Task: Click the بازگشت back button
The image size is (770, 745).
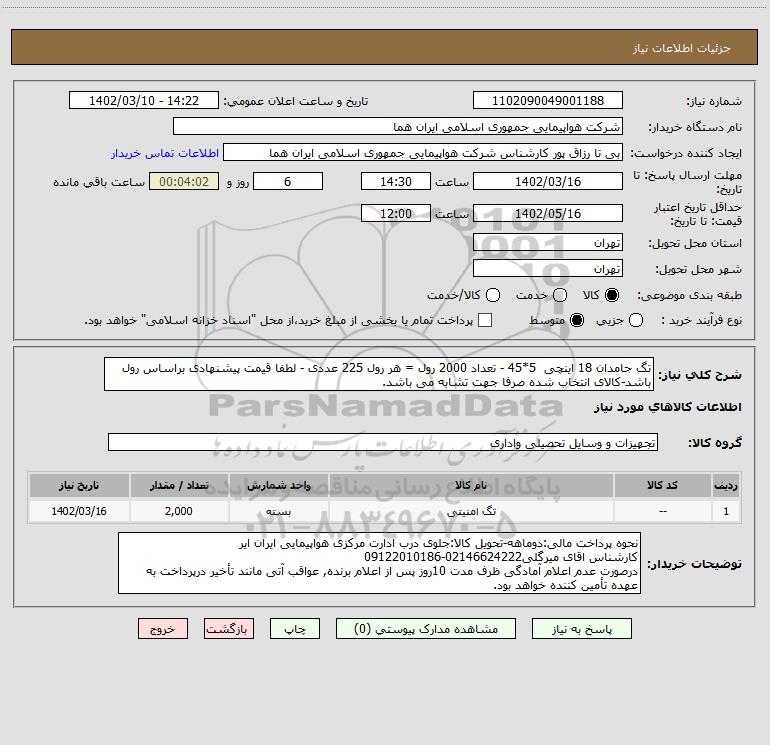Action: pos(229,629)
